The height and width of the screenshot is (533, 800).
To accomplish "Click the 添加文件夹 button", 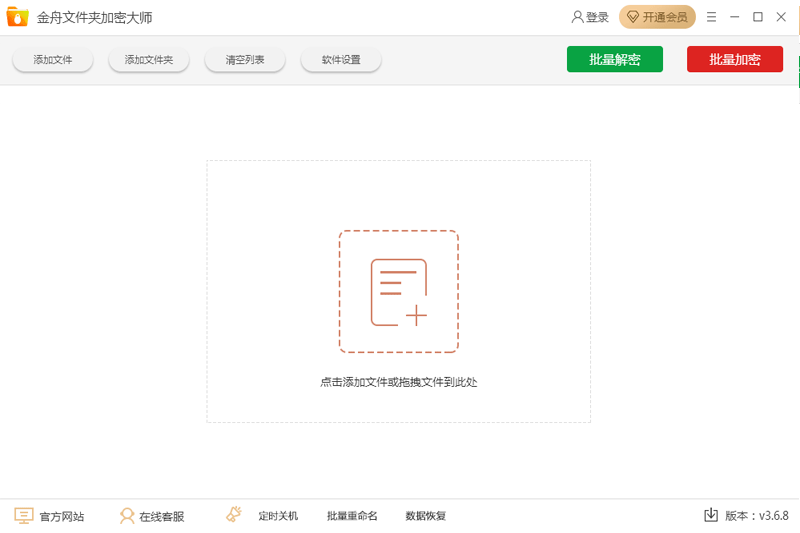I will pyautogui.click(x=149, y=60).
